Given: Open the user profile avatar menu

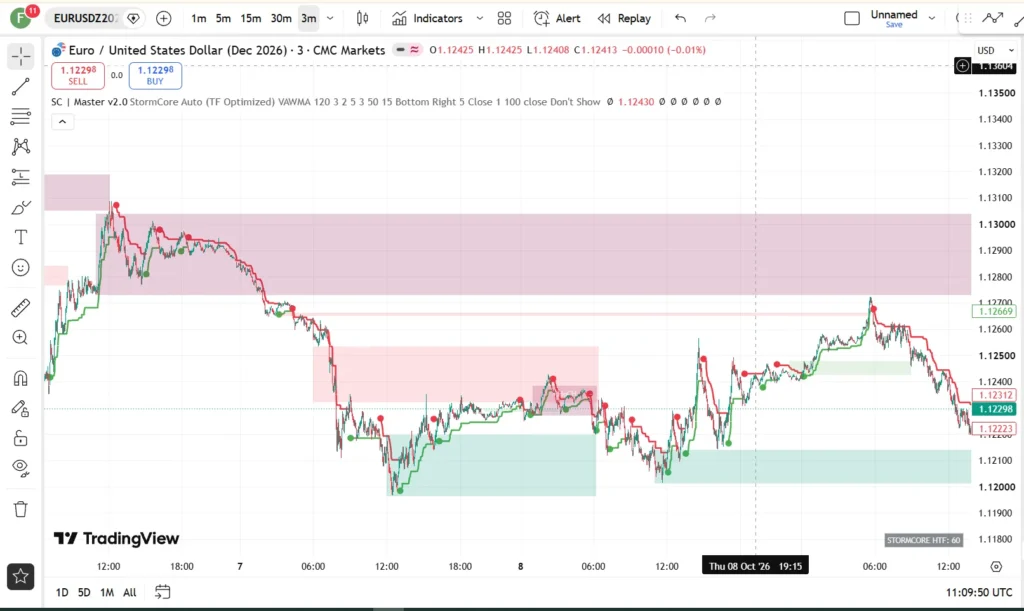Looking at the screenshot, I should [x=21, y=18].
